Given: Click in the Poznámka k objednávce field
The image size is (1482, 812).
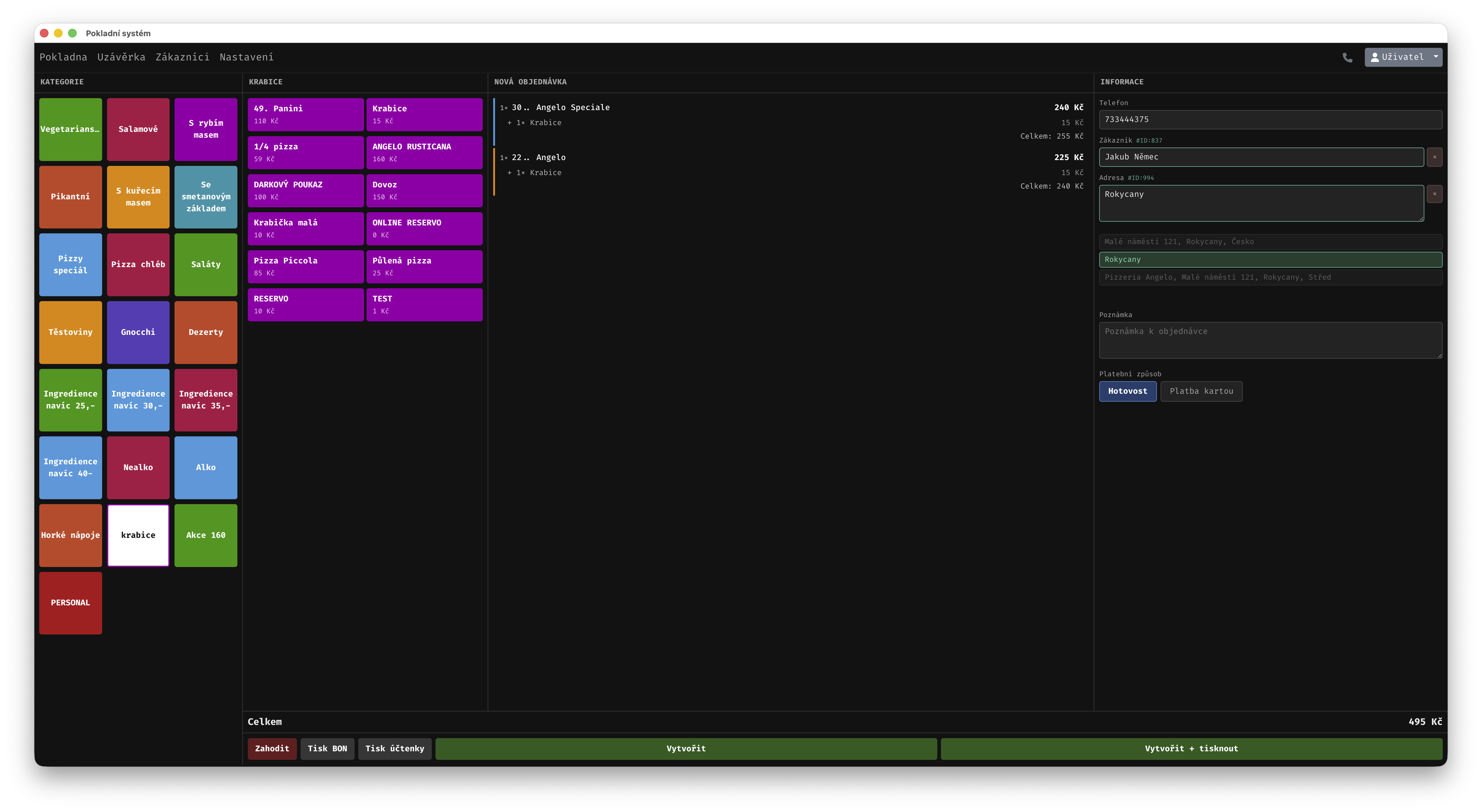Looking at the screenshot, I should coord(1270,340).
